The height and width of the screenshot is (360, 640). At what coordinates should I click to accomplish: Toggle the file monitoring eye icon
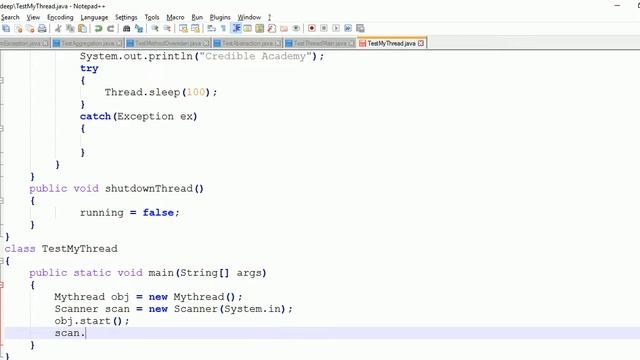(296, 28)
